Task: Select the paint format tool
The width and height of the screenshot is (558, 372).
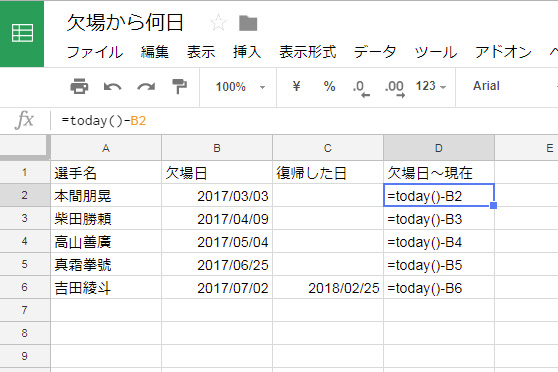Action: pos(180,87)
